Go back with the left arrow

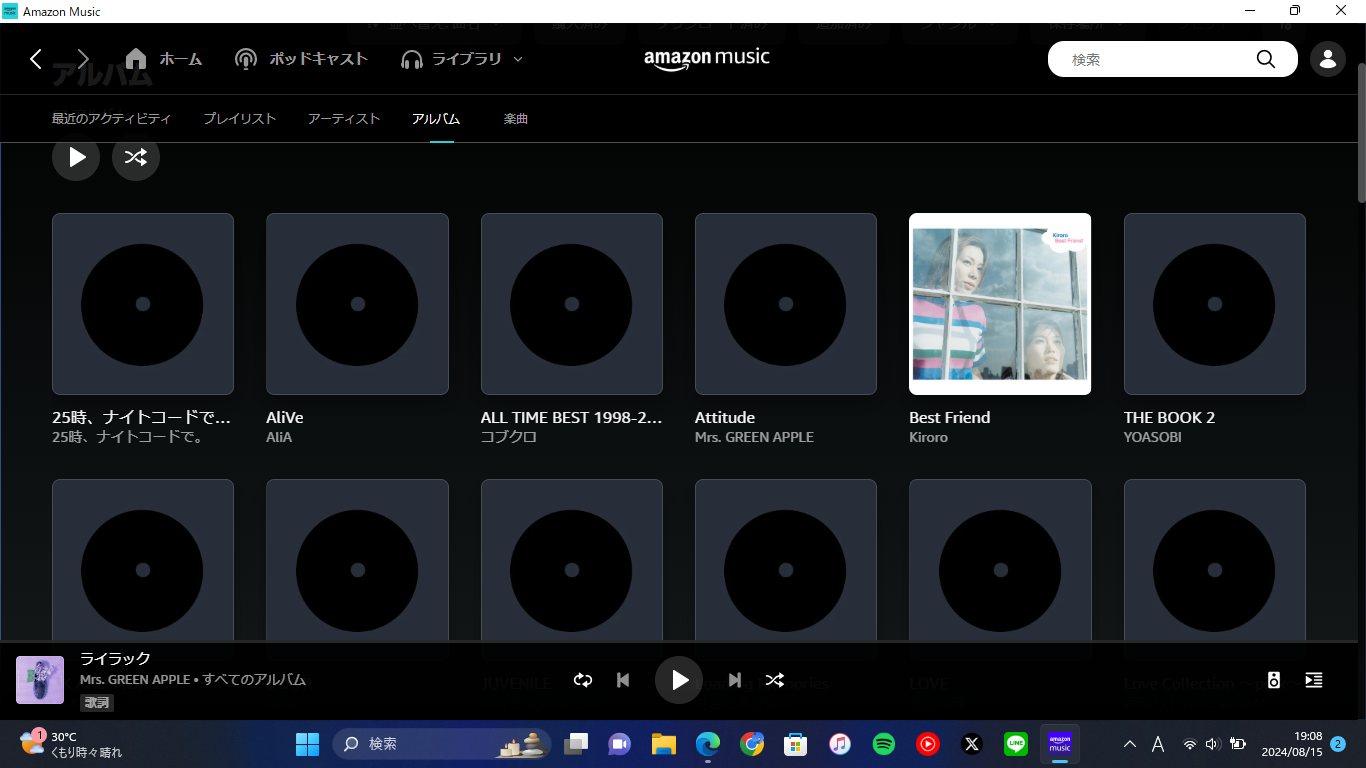coord(36,59)
